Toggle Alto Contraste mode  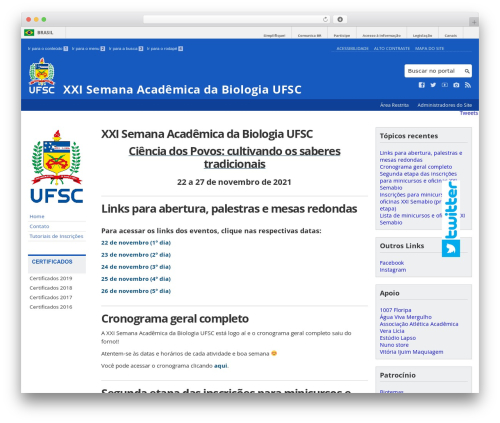392,49
